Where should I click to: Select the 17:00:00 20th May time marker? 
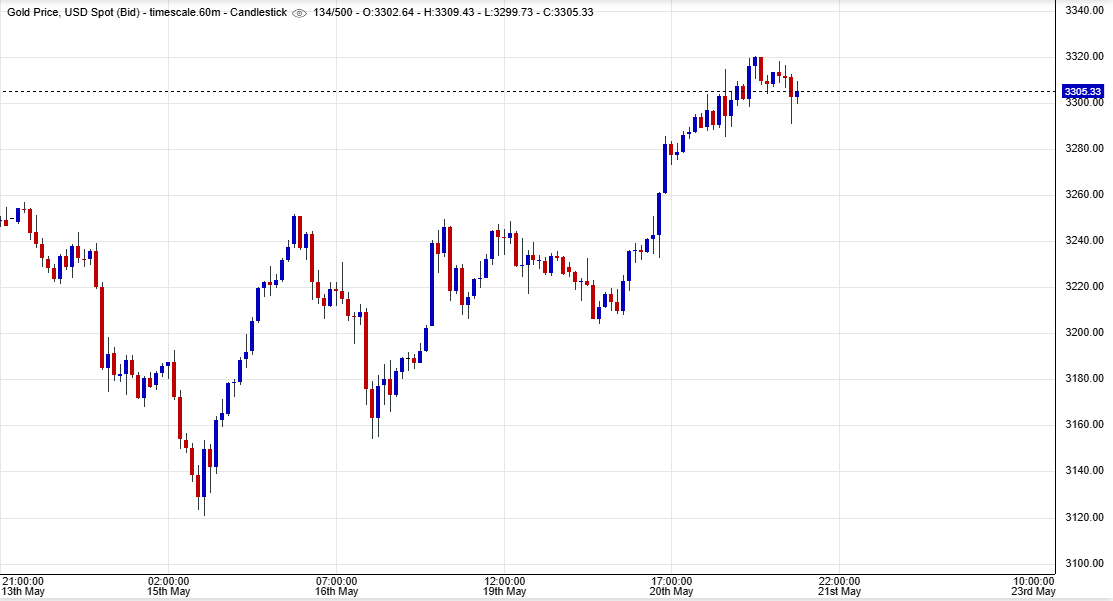pos(672,586)
